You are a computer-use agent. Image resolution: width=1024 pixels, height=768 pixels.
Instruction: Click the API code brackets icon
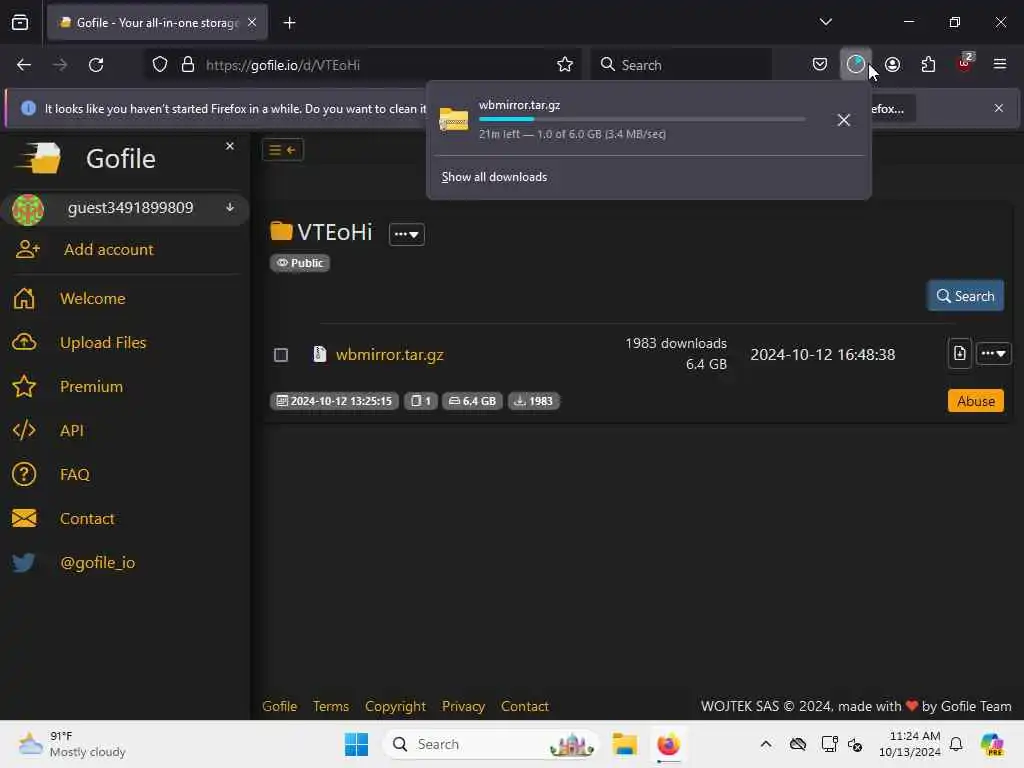[x=24, y=430]
